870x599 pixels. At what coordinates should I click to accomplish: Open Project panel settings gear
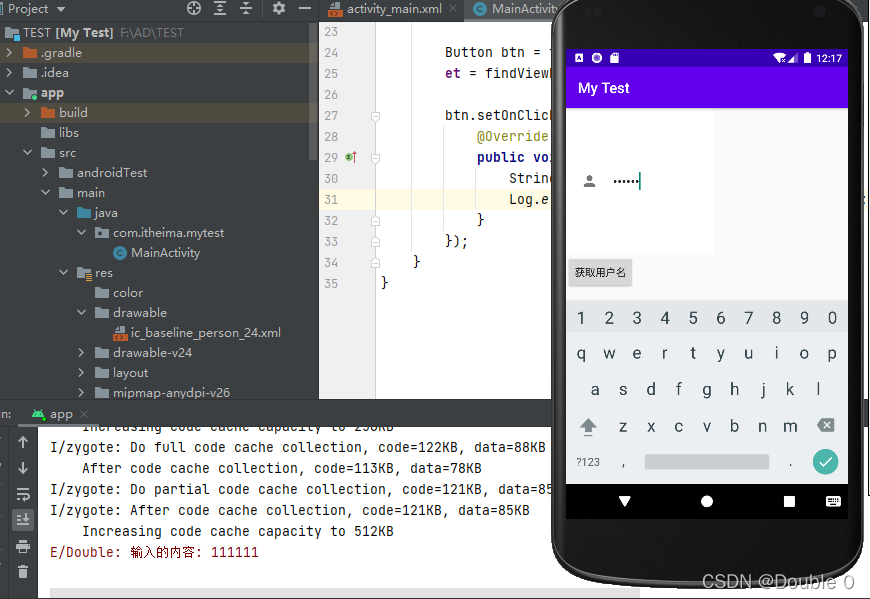(279, 8)
